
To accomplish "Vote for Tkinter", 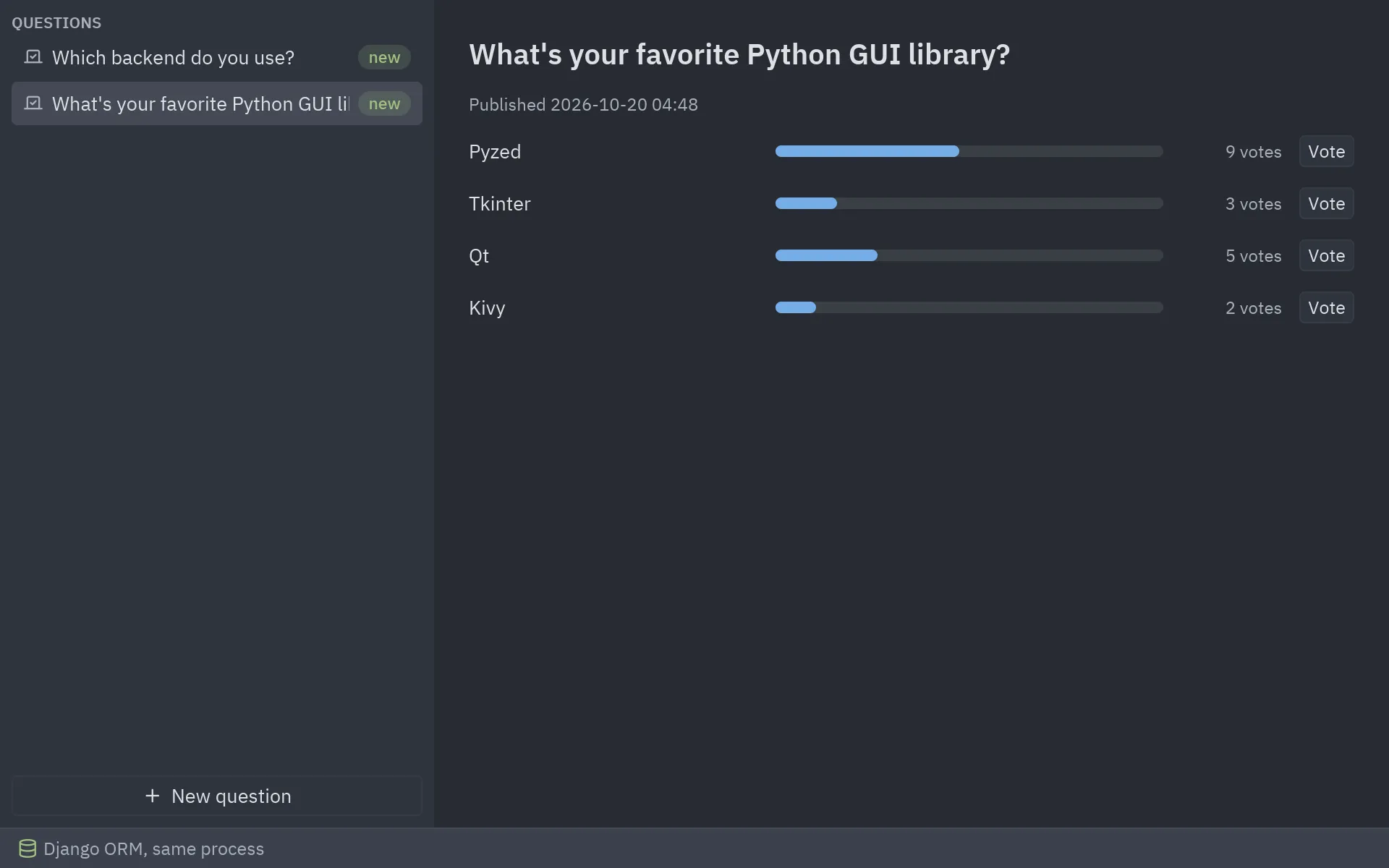I will (x=1326, y=203).
